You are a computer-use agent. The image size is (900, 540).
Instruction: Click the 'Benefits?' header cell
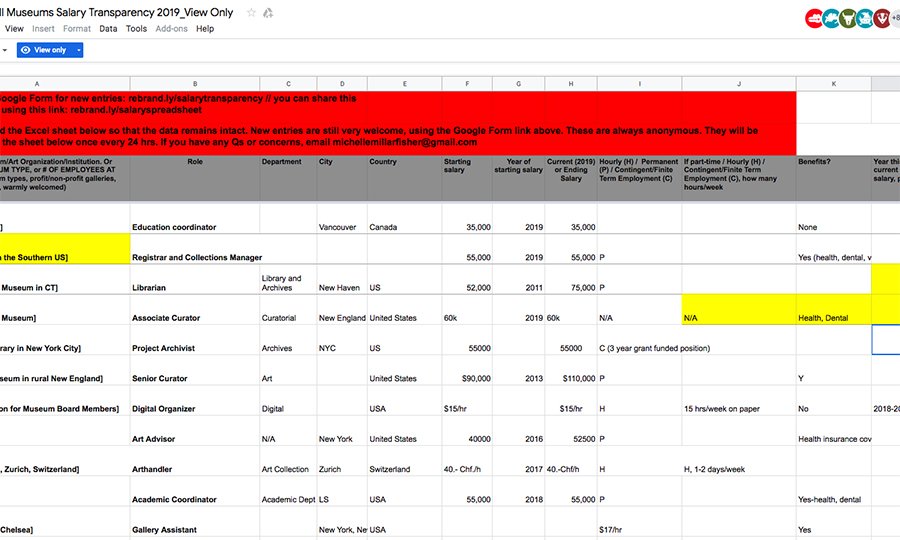833,178
